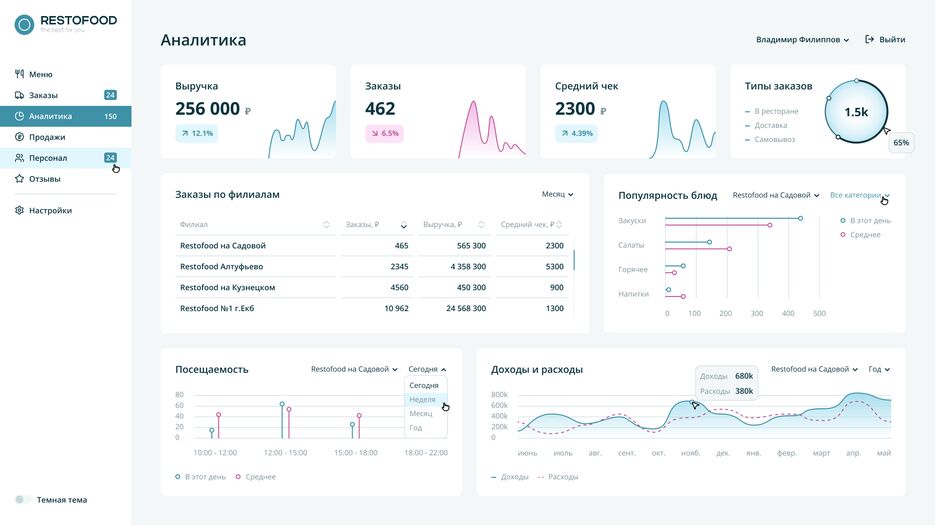Toggle Доставка legend in Типы заказов

[766, 125]
